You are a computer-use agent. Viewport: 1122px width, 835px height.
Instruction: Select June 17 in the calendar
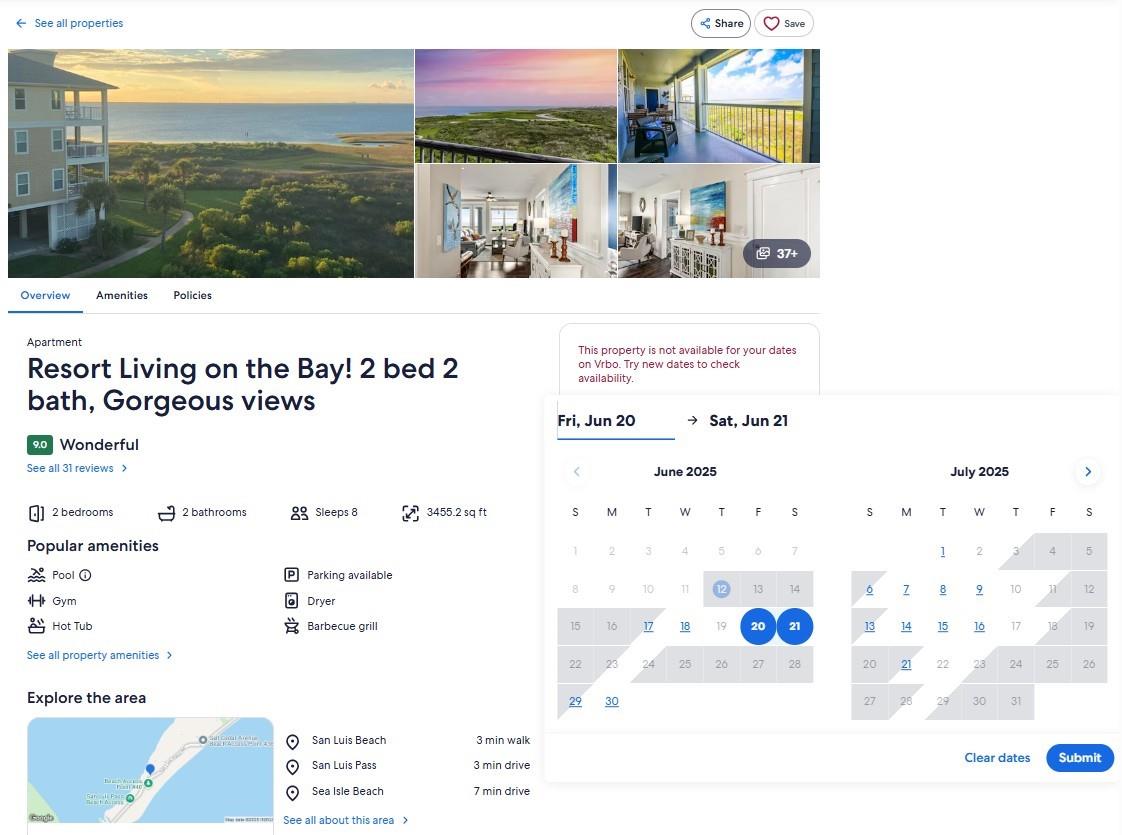pos(648,627)
